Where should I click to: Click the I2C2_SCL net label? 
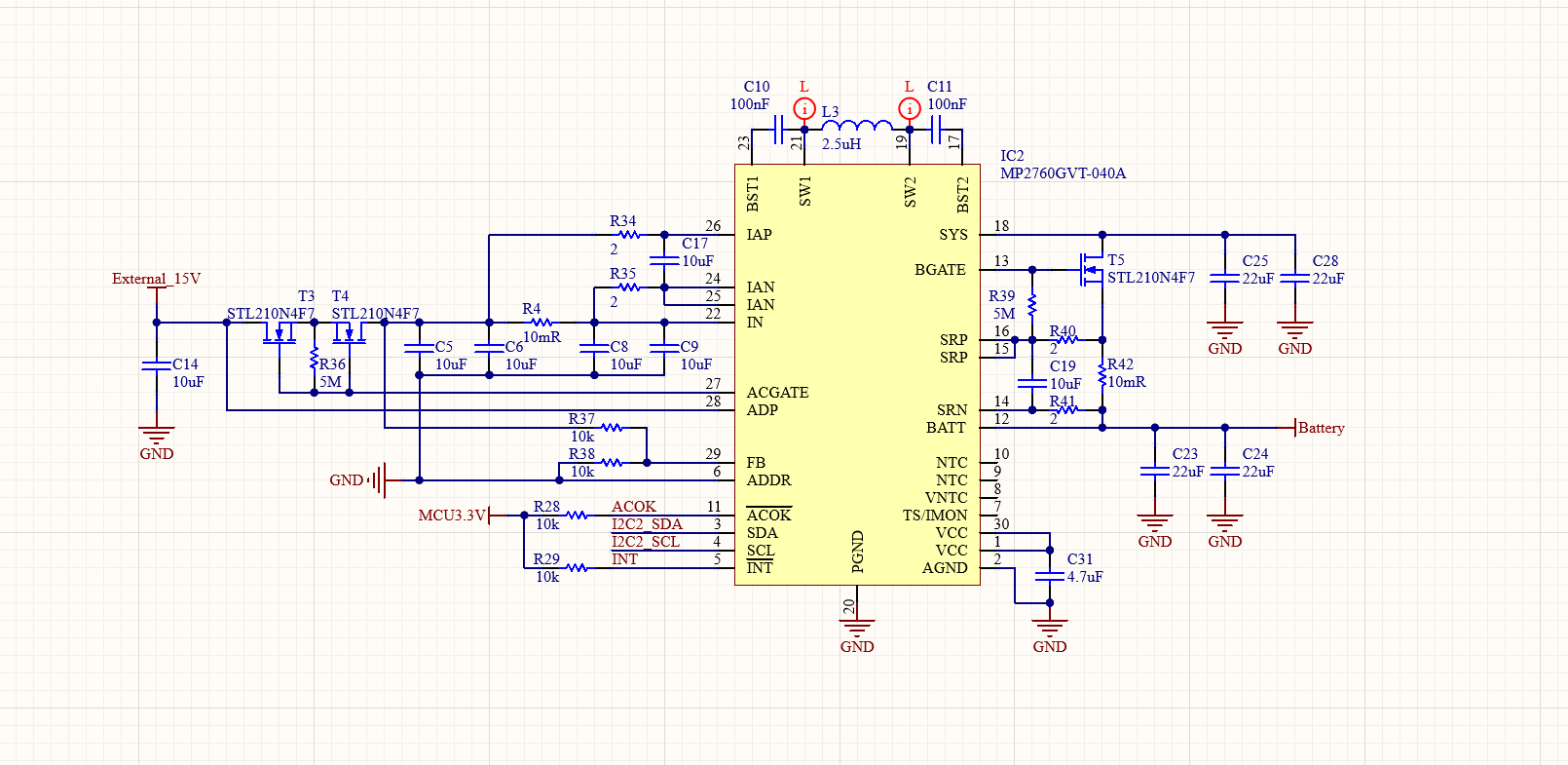[x=646, y=542]
